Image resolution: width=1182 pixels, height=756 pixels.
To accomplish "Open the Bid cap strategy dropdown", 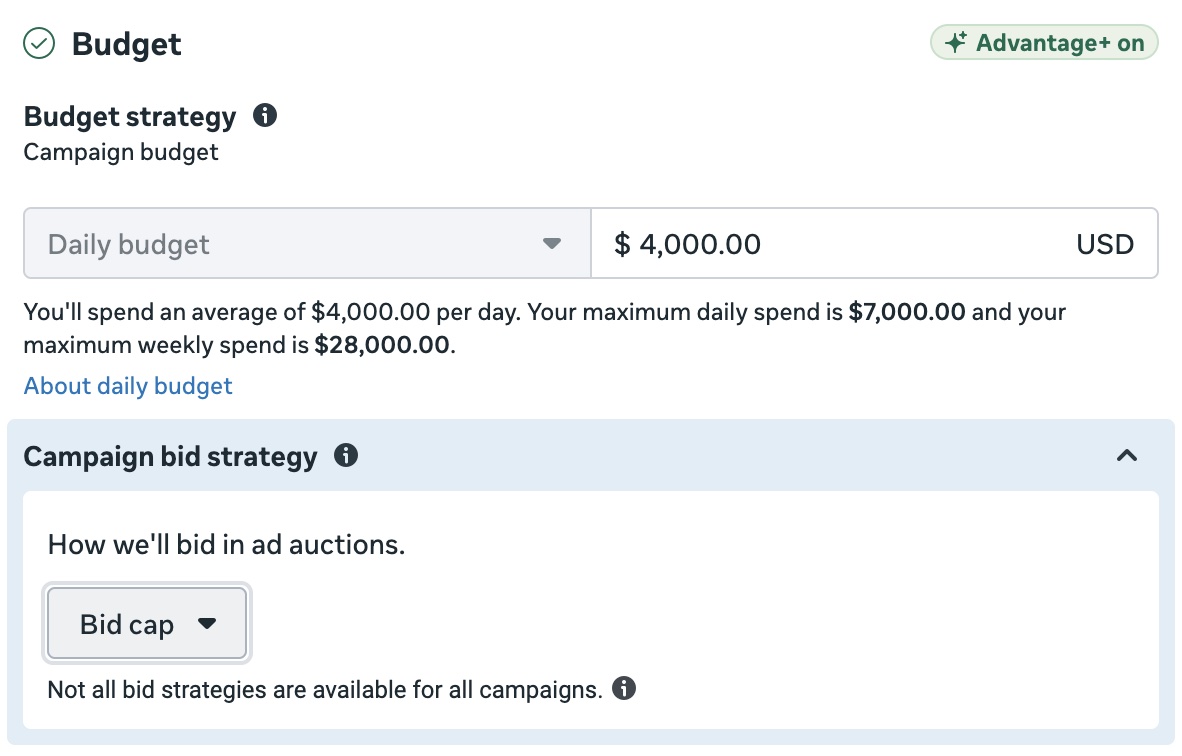I will pyautogui.click(x=147, y=623).
